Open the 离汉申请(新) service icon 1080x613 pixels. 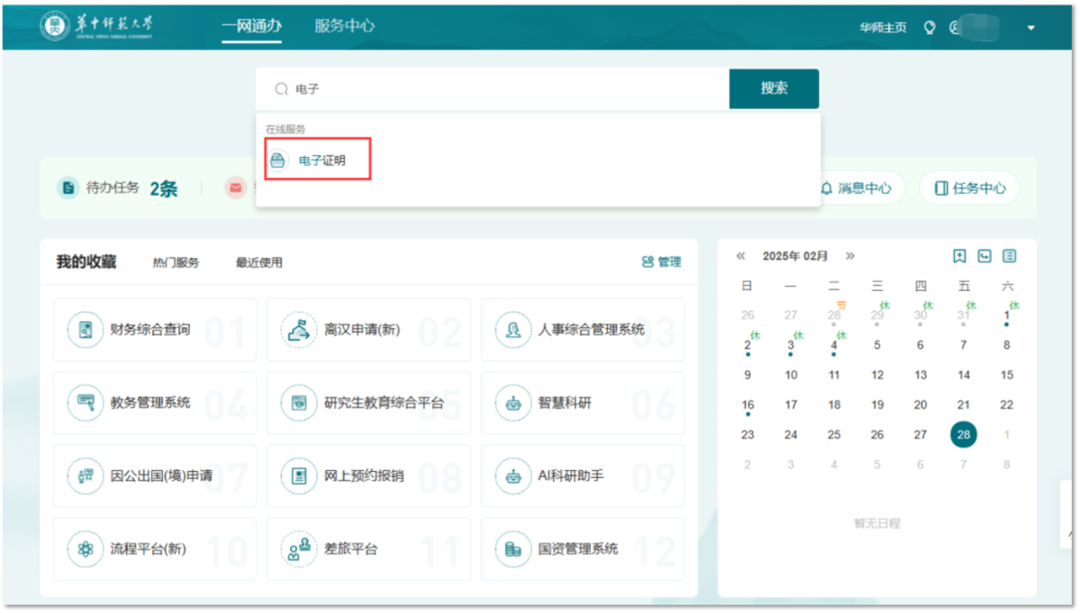tap(299, 329)
